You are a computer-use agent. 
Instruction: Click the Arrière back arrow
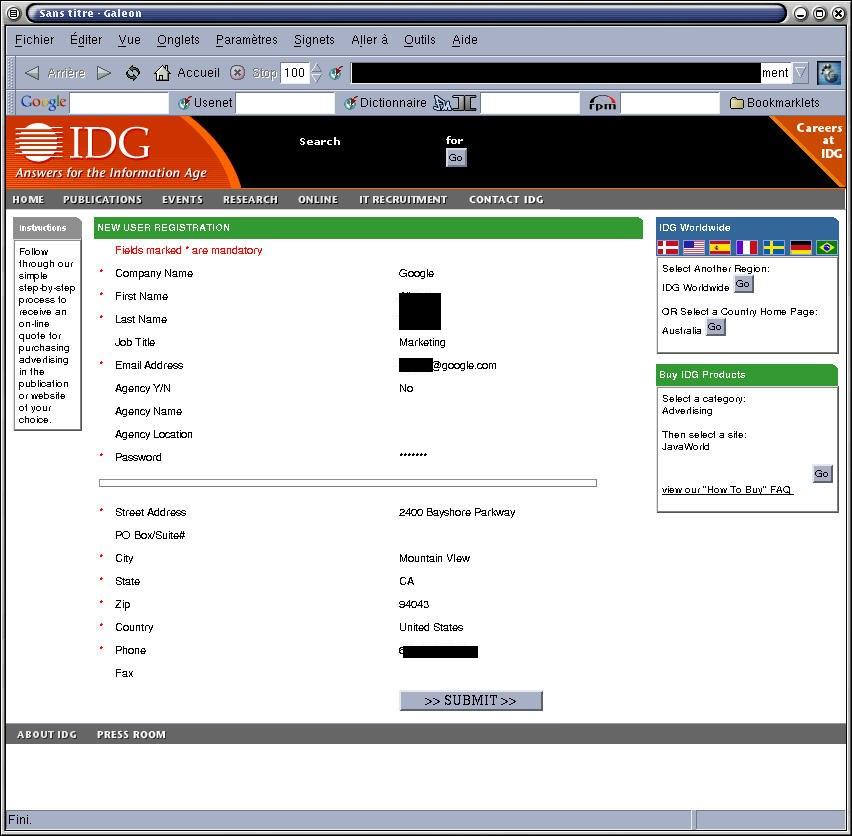tap(32, 73)
